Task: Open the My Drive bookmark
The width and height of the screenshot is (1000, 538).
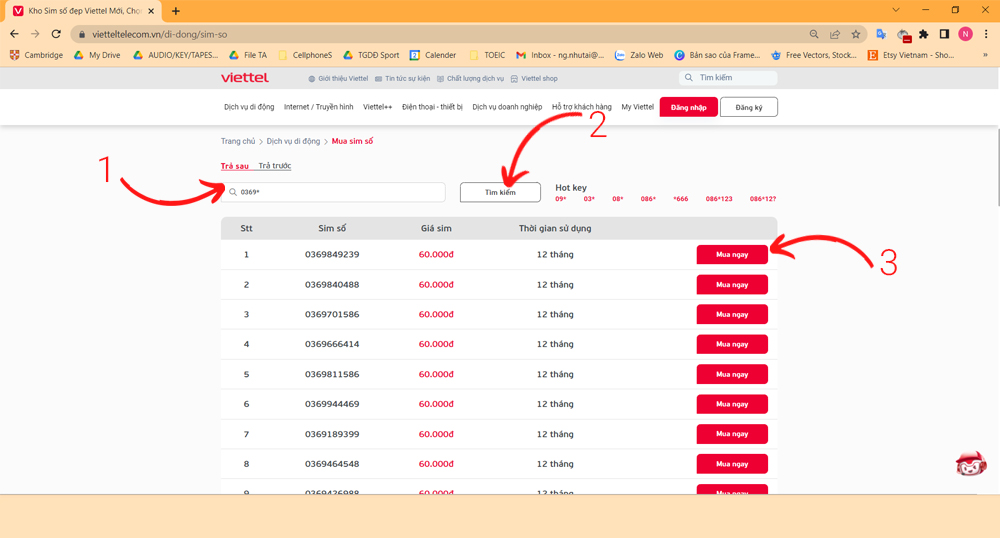Action: pyautogui.click(x=97, y=55)
